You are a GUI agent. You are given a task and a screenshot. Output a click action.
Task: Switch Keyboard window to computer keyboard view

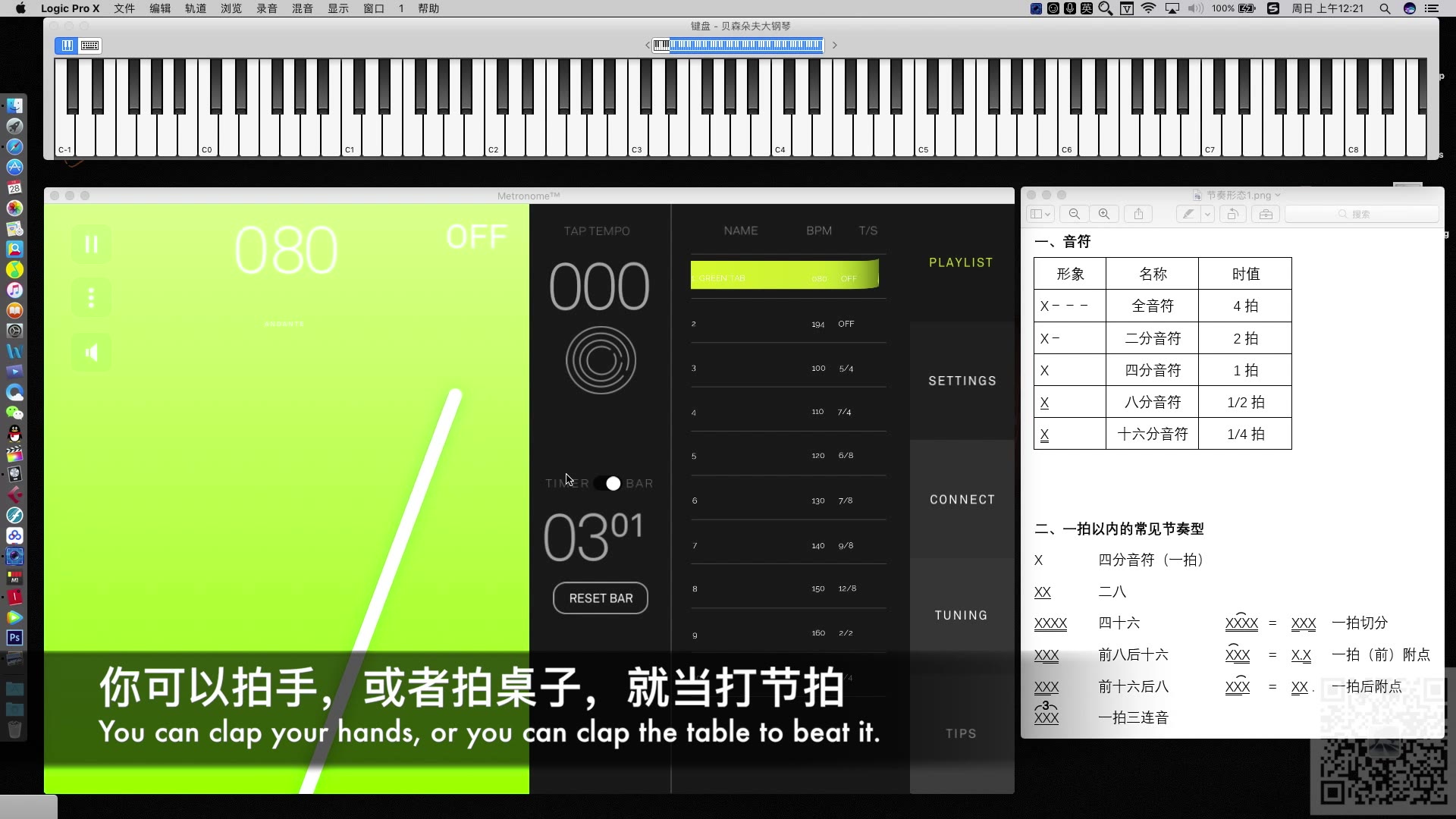pos(89,45)
